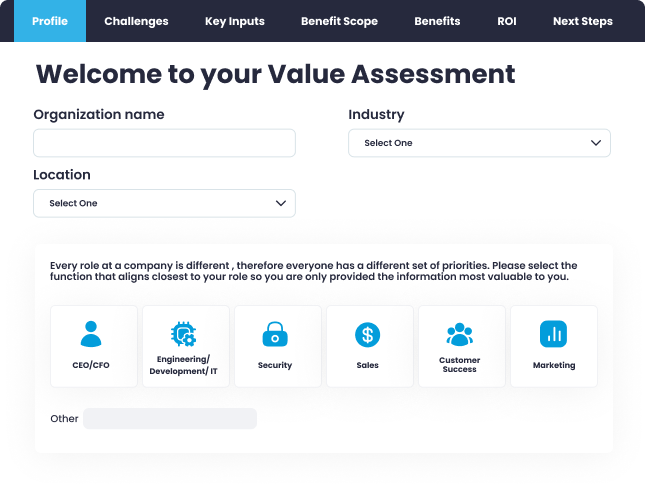Screen dimensions: 645x484
Task: Select the Engineering/Development/IT gear icon
Action: coord(183,333)
